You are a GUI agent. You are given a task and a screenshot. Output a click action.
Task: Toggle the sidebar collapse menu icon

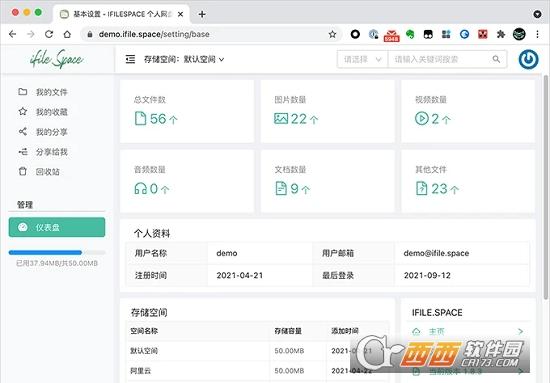point(130,59)
